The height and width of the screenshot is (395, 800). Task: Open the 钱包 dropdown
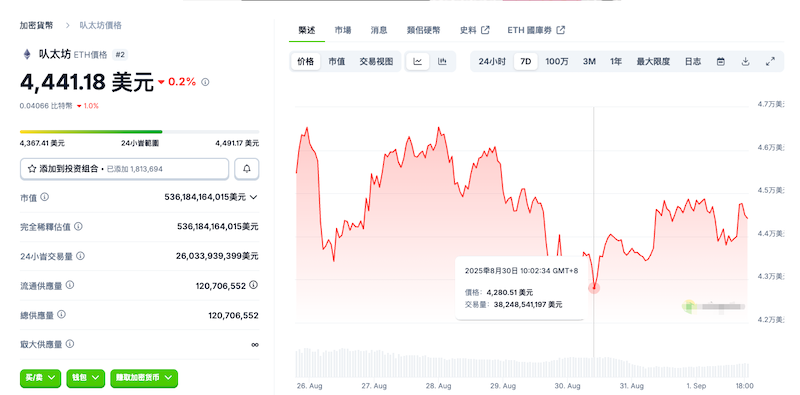coord(85,378)
